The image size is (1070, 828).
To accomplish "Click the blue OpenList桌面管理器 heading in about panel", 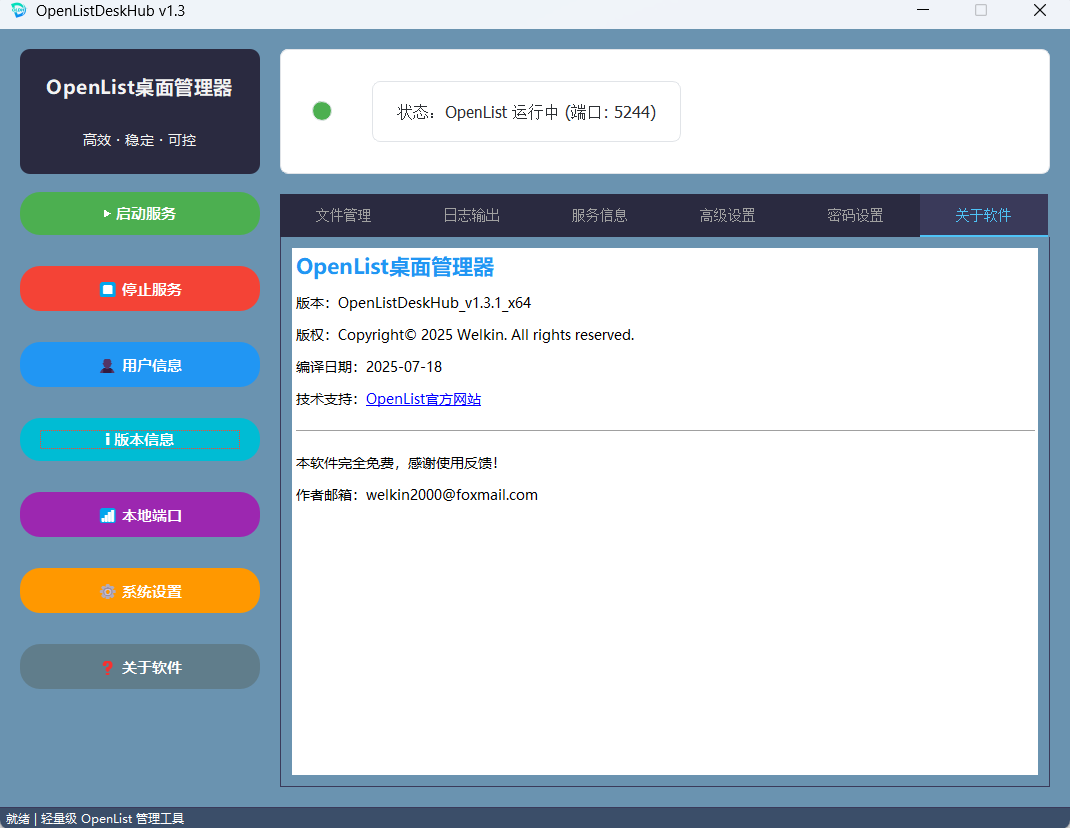I will tap(395, 267).
